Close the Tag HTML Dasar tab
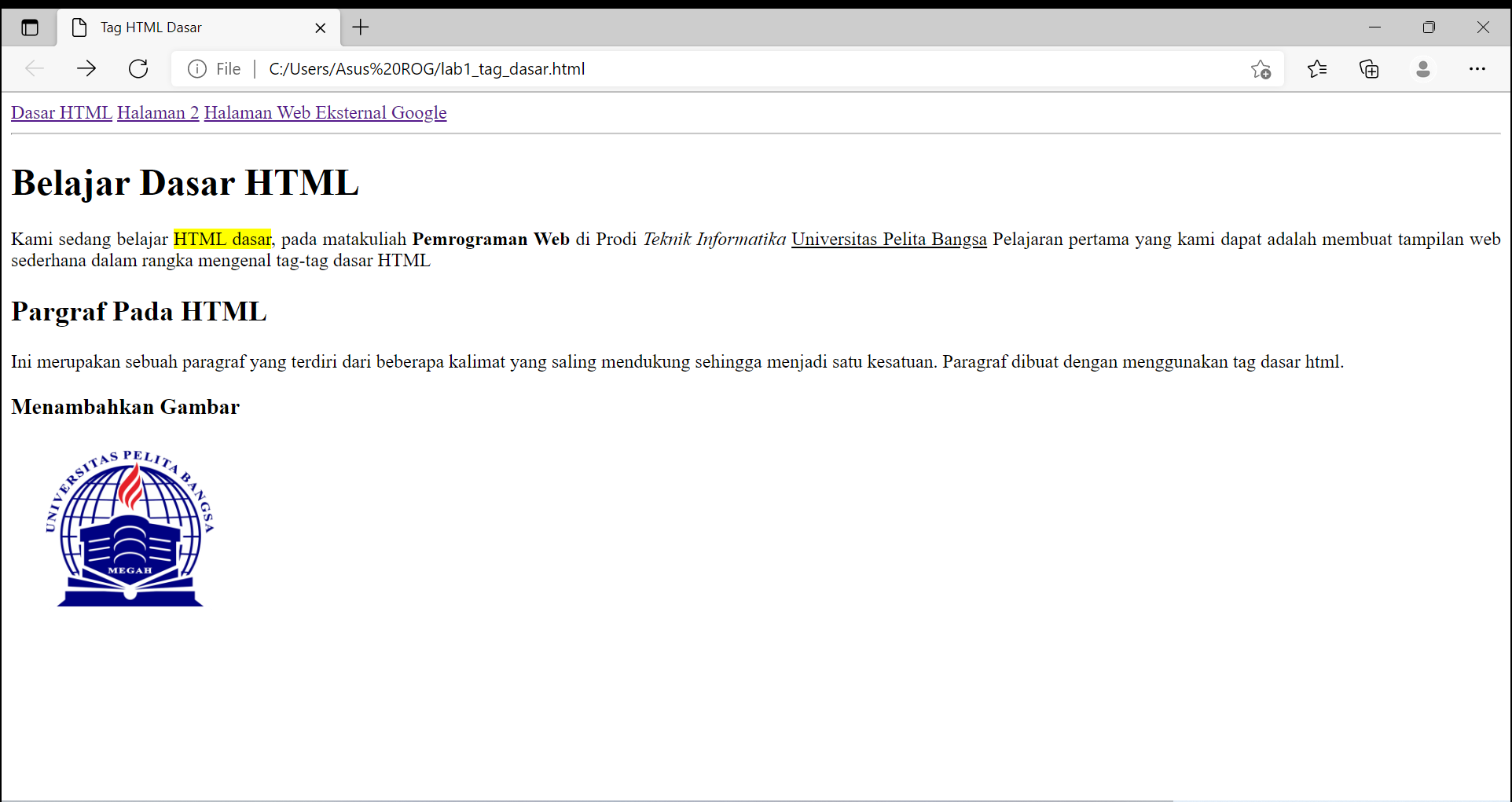 [320, 28]
